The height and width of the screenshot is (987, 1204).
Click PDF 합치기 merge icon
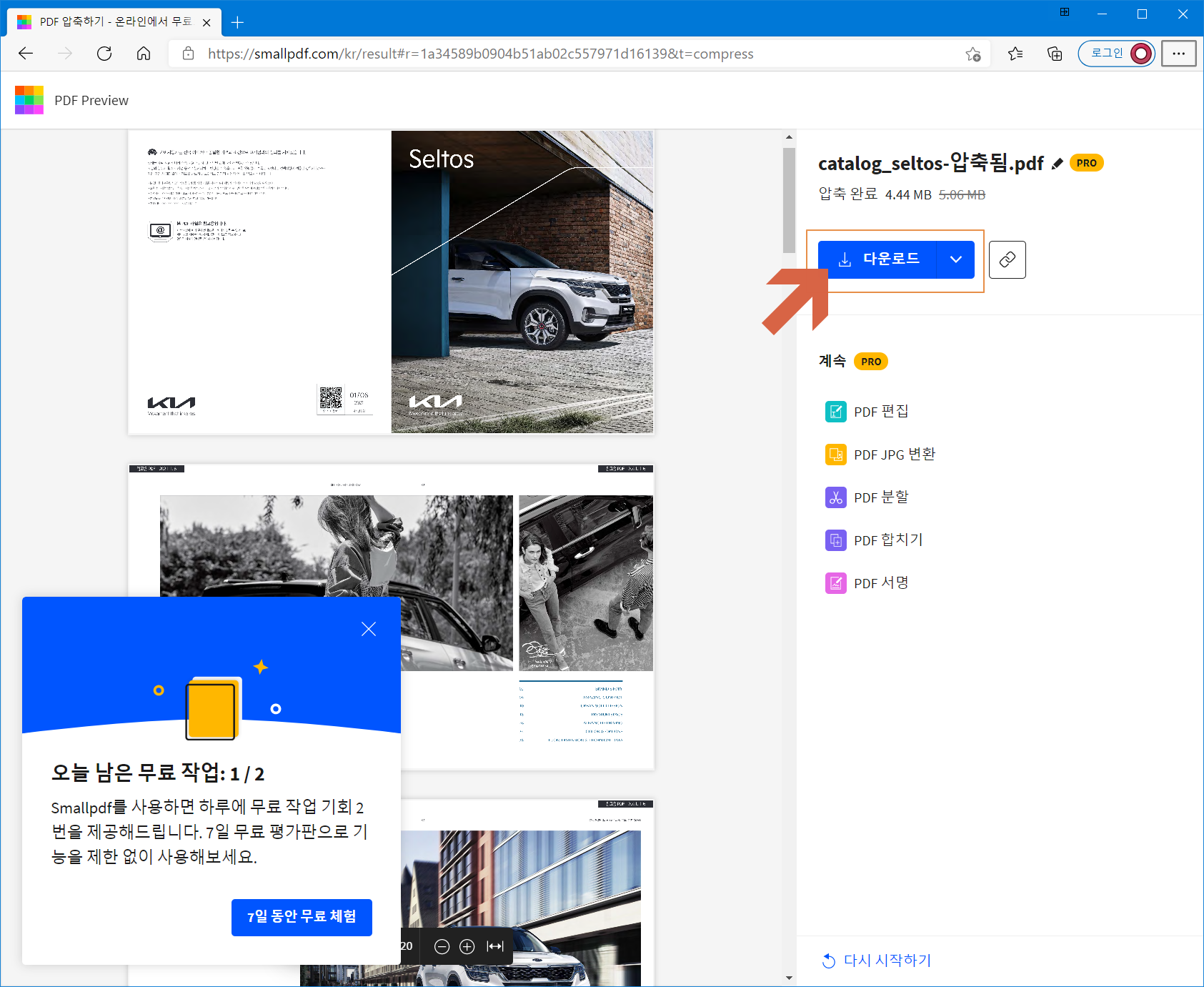[x=836, y=540]
